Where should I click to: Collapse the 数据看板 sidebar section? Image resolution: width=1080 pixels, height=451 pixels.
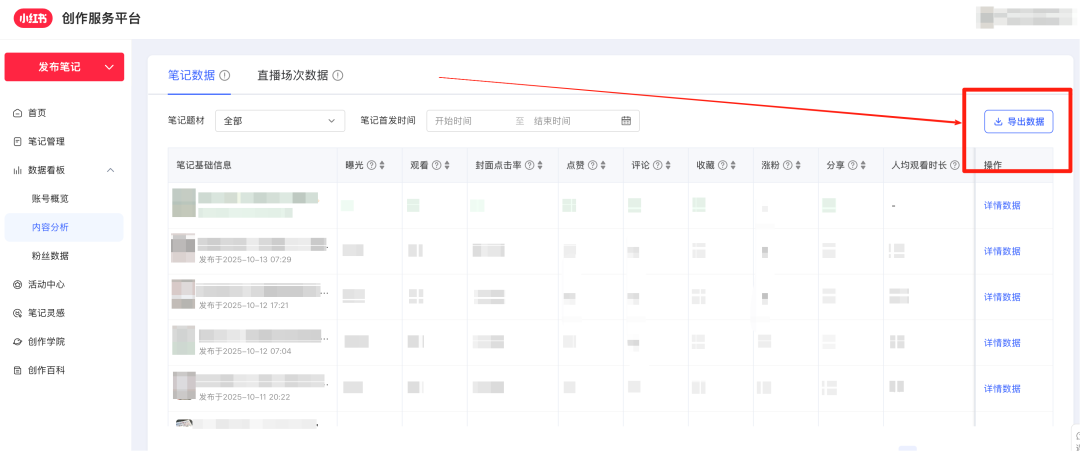pos(110,171)
